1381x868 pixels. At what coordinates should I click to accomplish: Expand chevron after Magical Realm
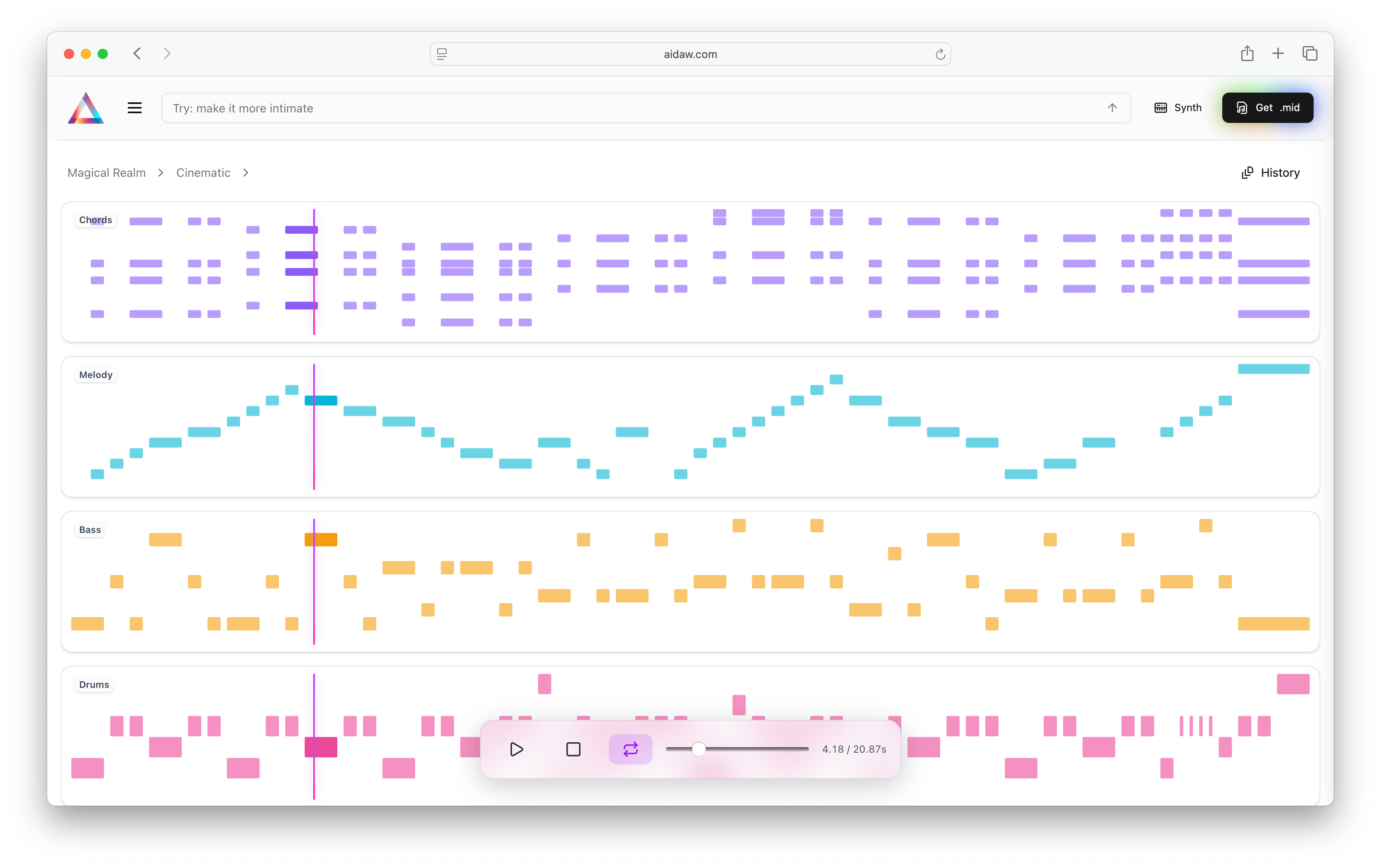(160, 173)
